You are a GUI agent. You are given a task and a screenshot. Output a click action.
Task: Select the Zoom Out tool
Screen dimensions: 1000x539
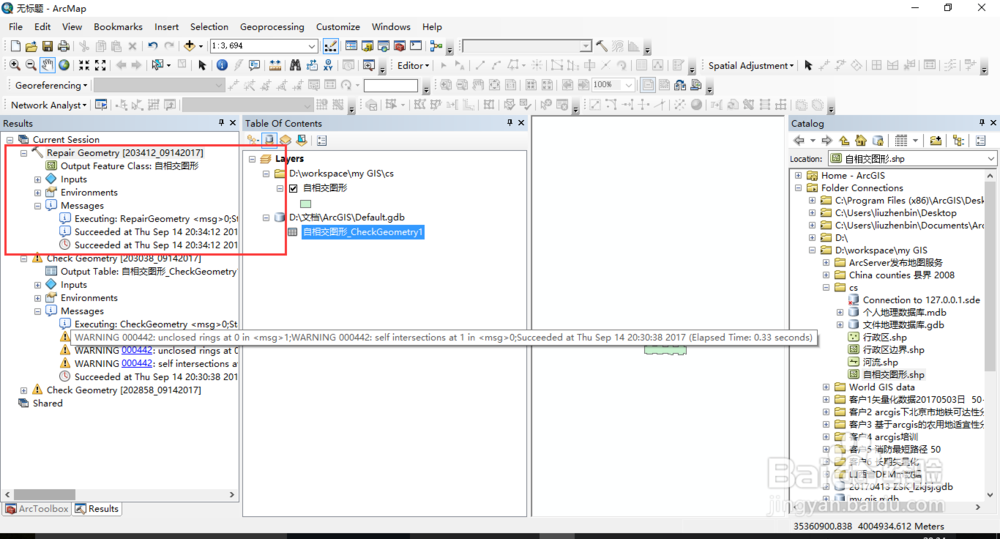31,65
